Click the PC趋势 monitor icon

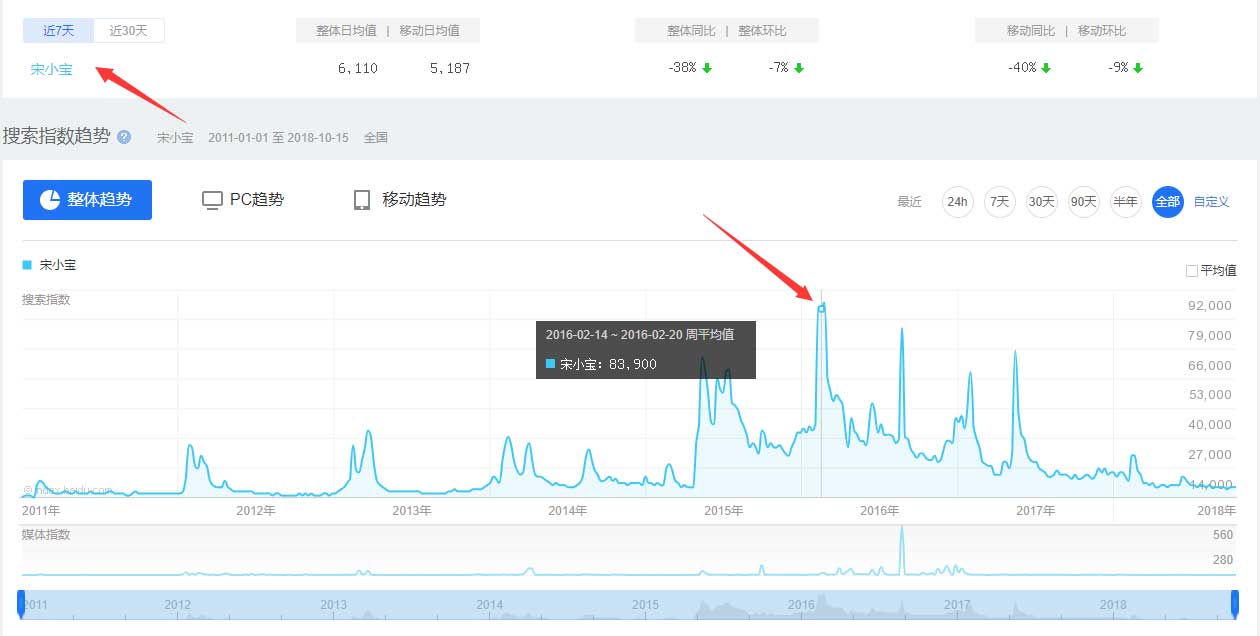click(211, 200)
